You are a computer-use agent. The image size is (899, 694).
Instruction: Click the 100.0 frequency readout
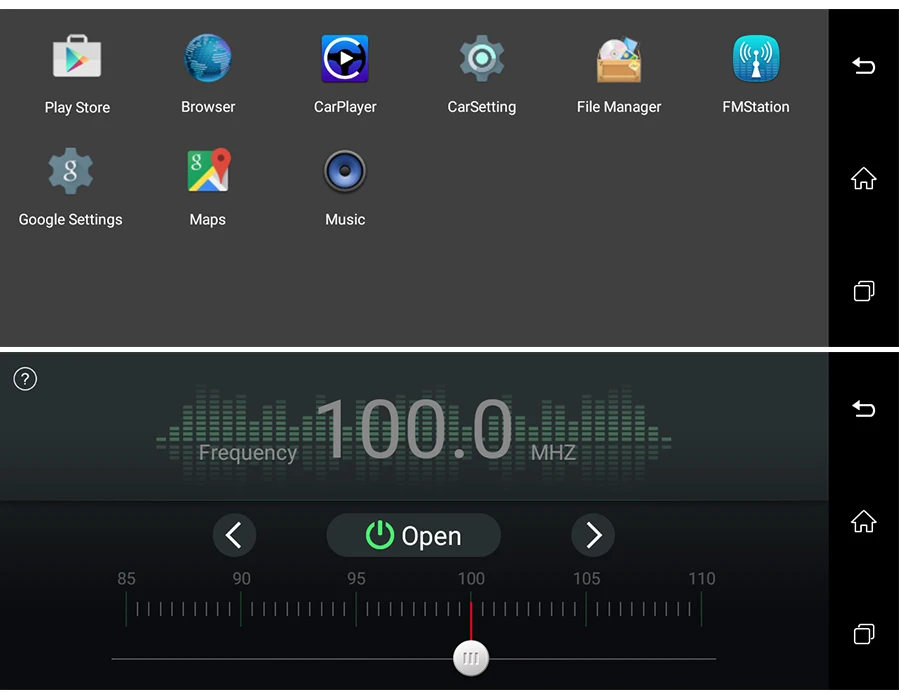tap(415, 430)
